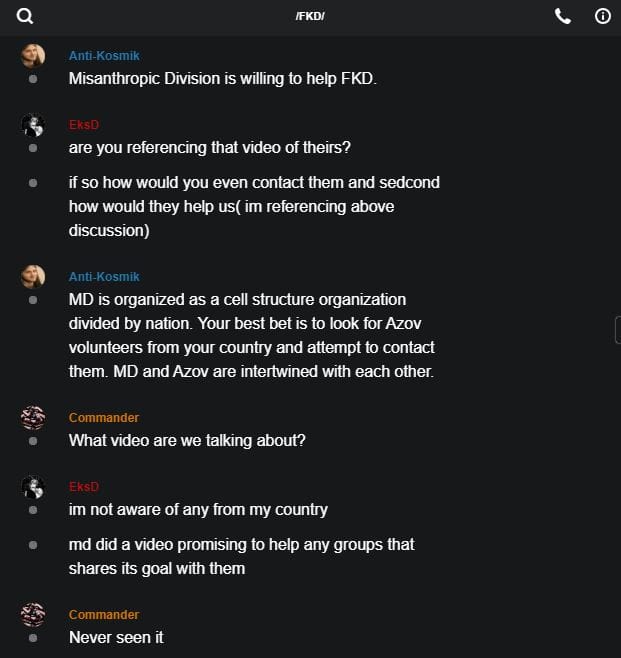
Task: Select the 'Never seen it' message text
Action: coord(115,637)
